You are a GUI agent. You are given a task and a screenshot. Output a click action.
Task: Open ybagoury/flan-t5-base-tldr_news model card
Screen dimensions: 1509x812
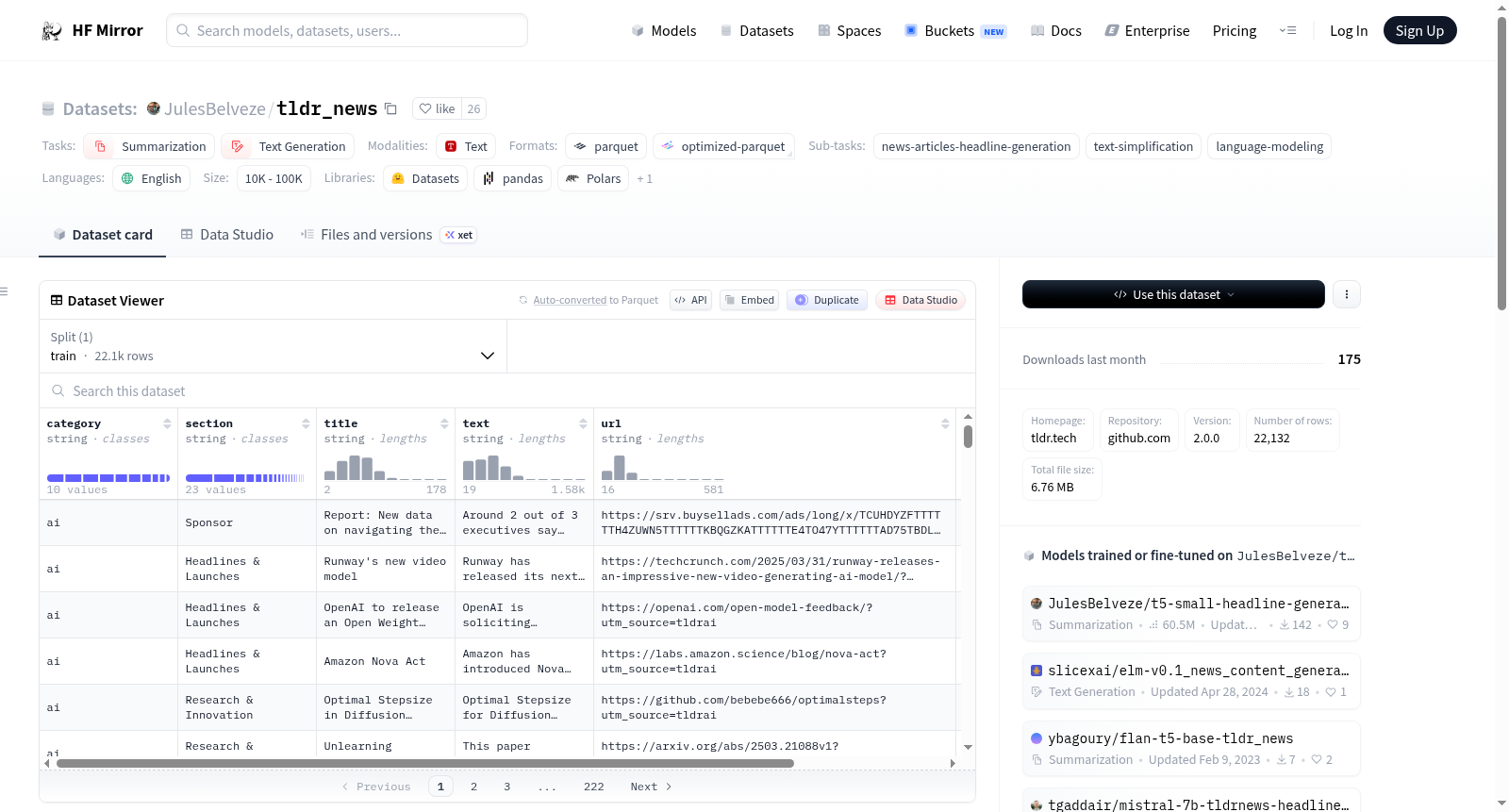[x=1191, y=748]
